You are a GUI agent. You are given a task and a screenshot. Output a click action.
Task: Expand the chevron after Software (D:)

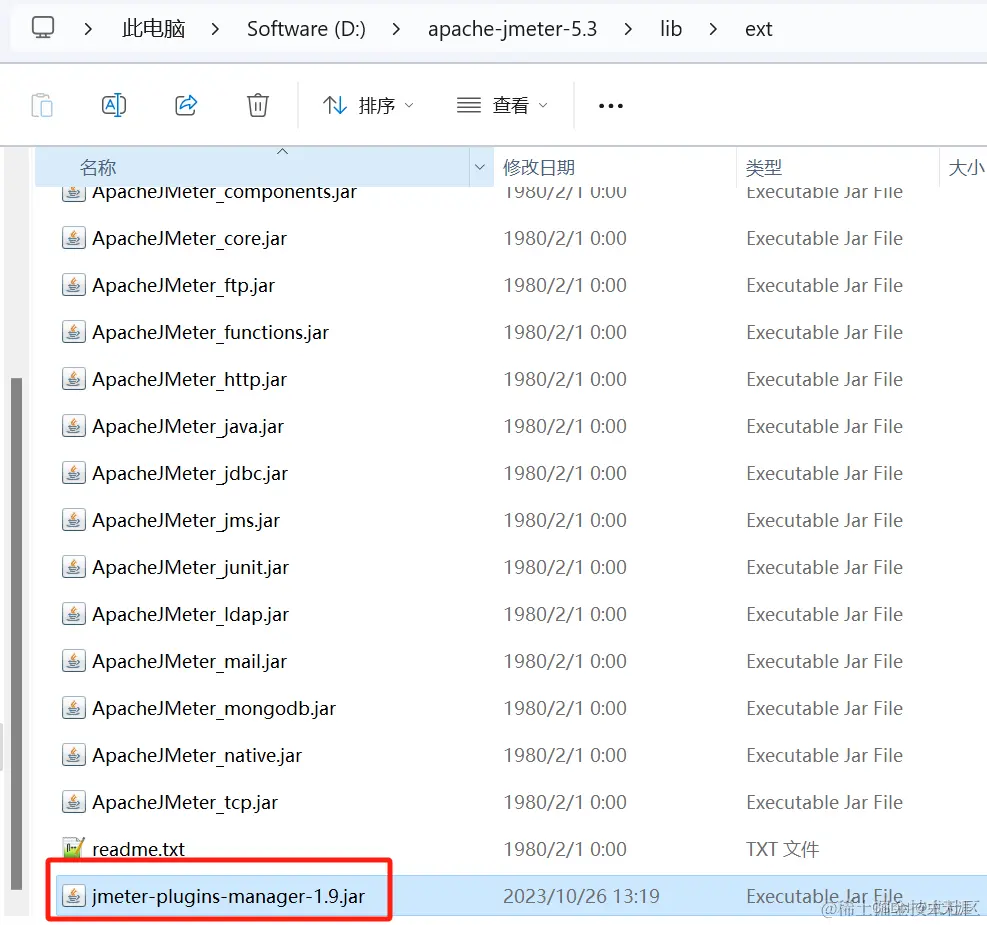[x=396, y=29]
